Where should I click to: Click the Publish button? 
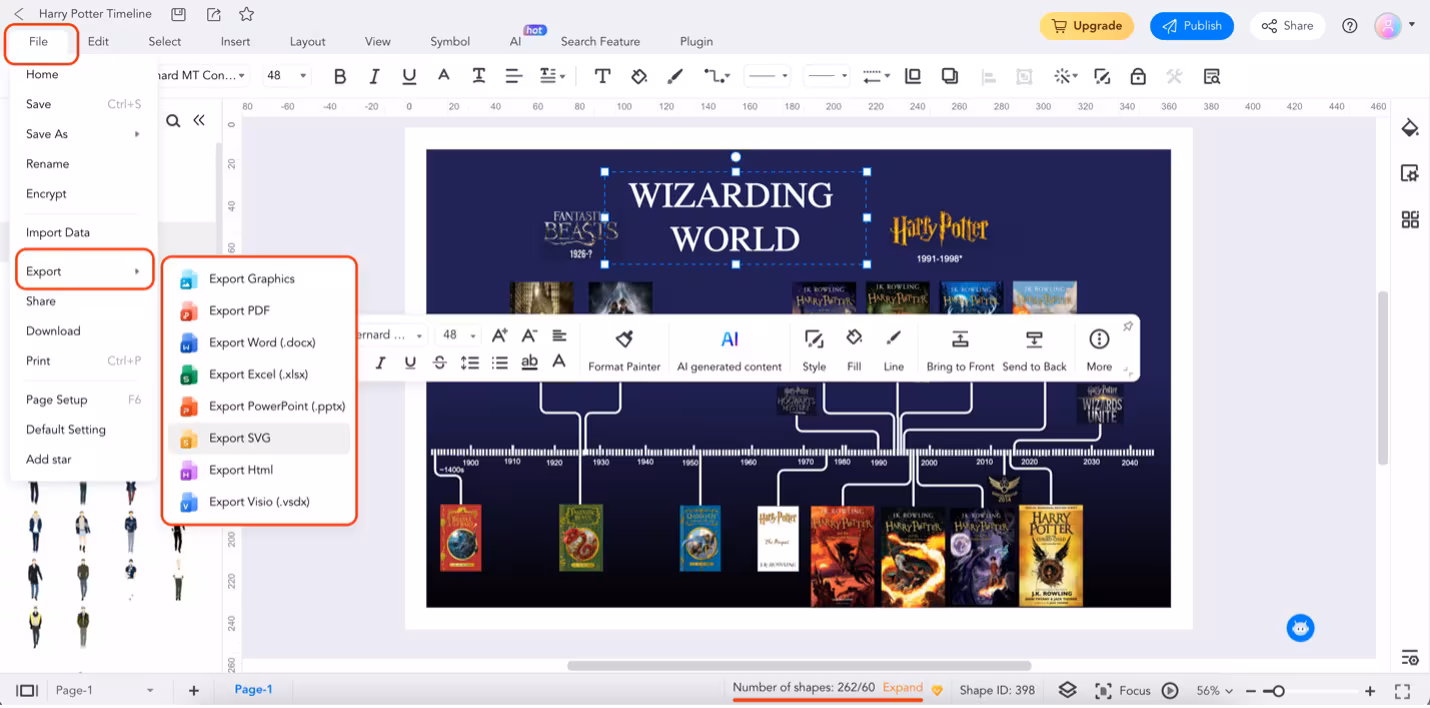pos(1192,26)
